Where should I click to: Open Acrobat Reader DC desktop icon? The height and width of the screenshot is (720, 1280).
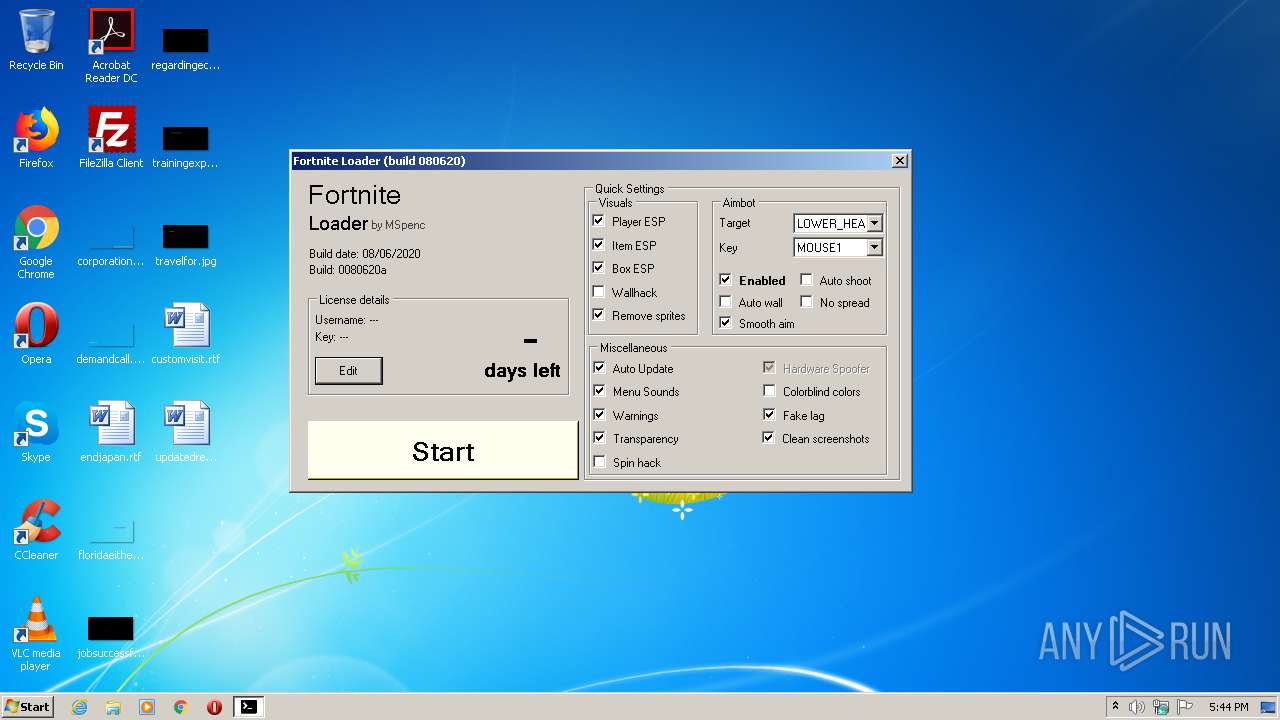(111, 45)
